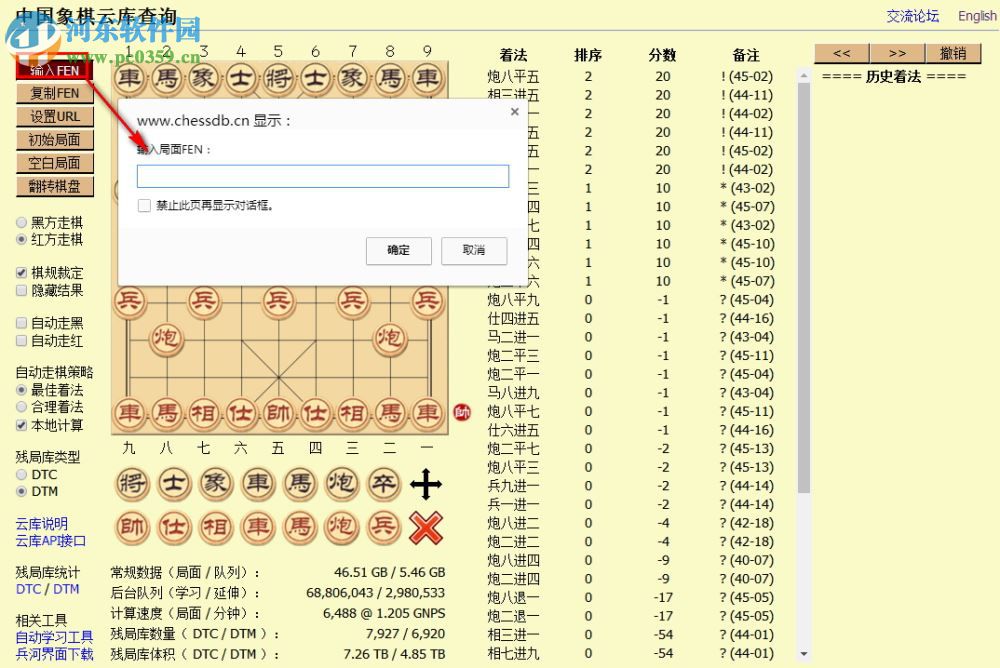Click the red X piece-removal icon
This screenshot has height=668, width=1000.
click(x=427, y=528)
